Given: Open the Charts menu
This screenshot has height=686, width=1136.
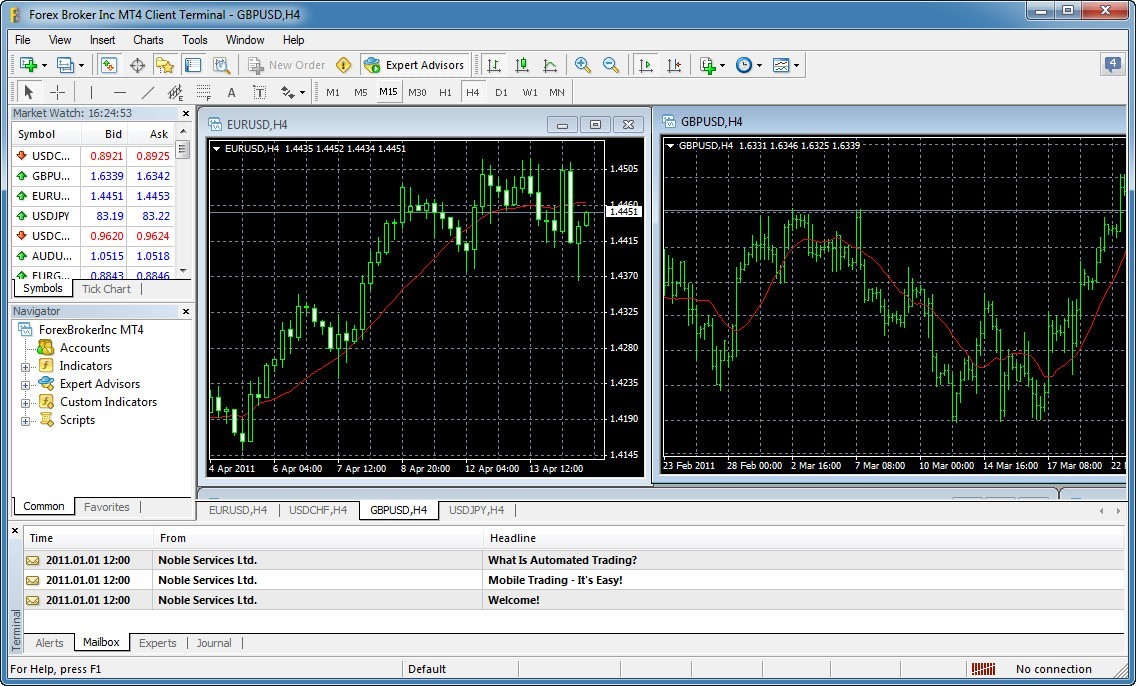Looking at the screenshot, I should tap(147, 40).
